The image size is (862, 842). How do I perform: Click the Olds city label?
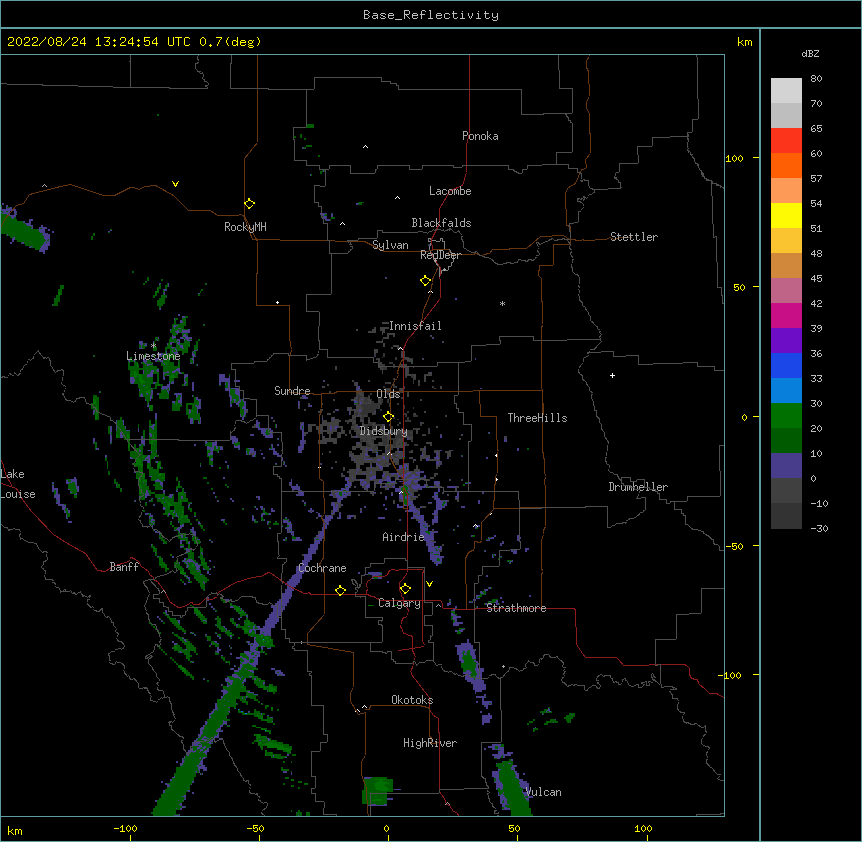(388, 394)
